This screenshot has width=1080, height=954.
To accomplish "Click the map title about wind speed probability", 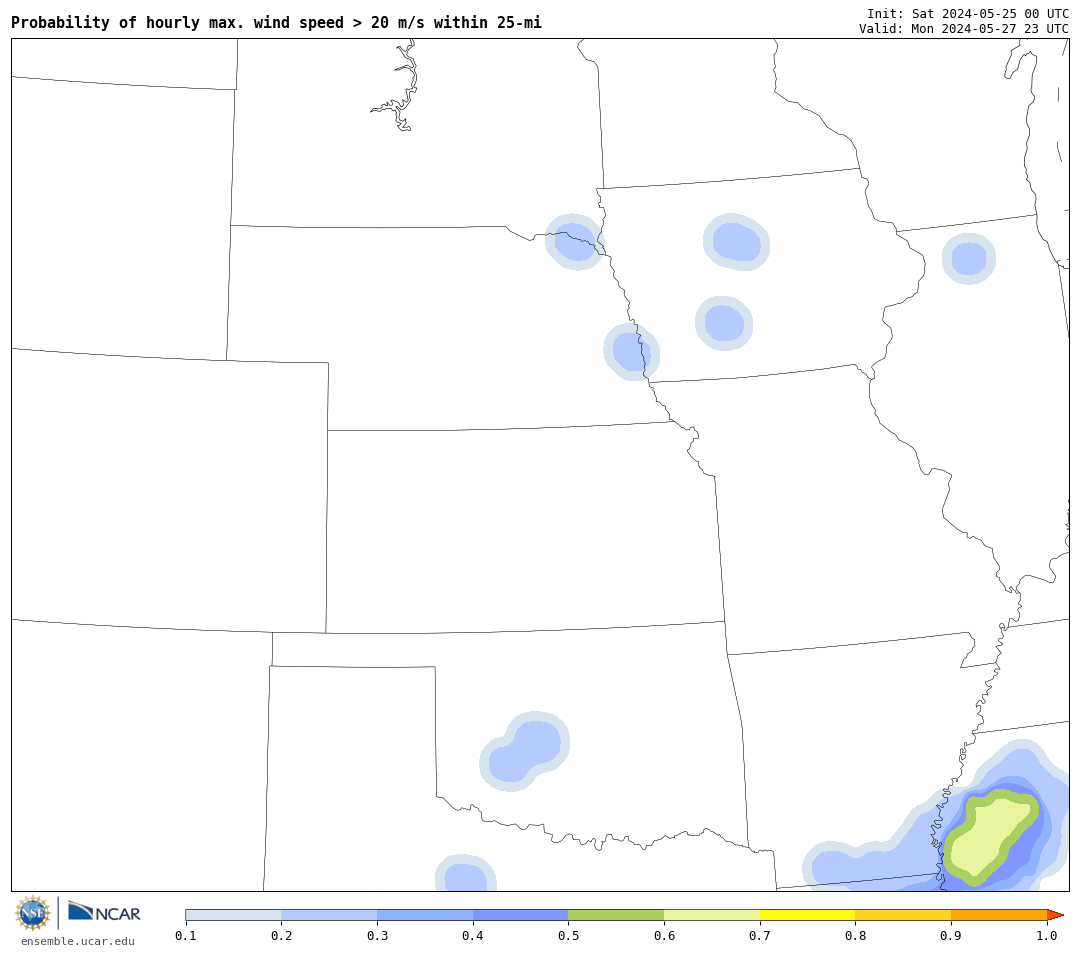I will [276, 23].
